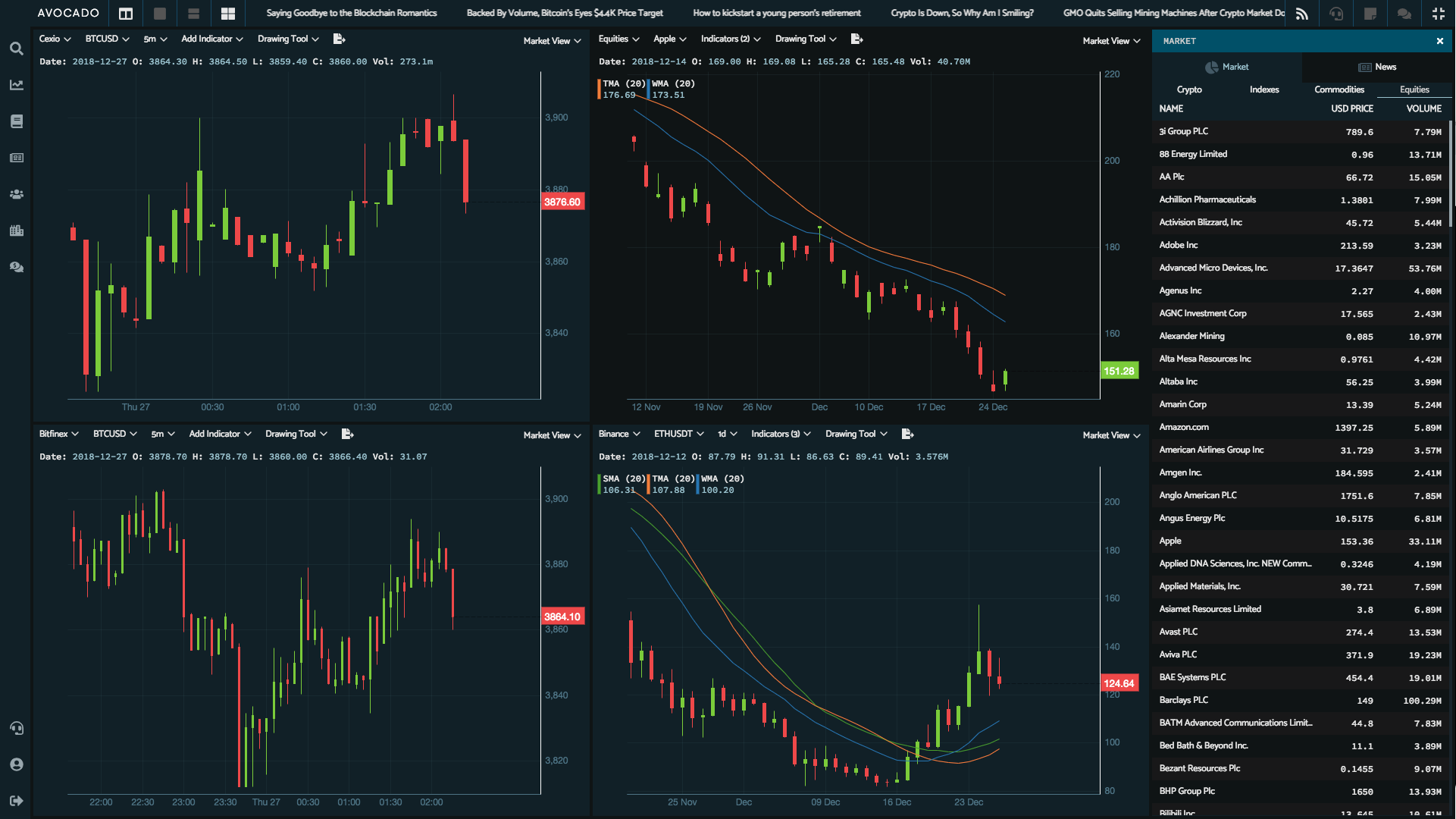Click the exit fullscreen icon
This screenshot has height=819, width=1456.
tap(1438, 14)
